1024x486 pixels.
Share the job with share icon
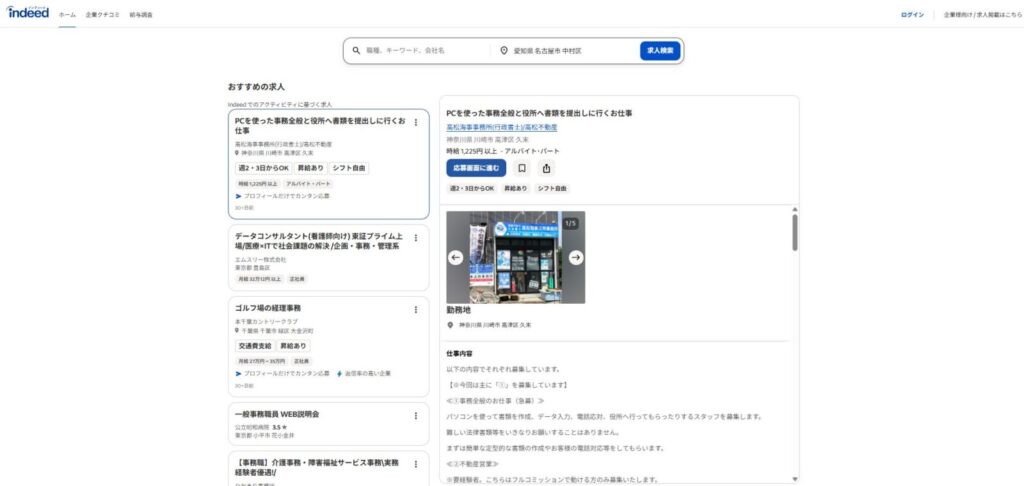pos(547,168)
